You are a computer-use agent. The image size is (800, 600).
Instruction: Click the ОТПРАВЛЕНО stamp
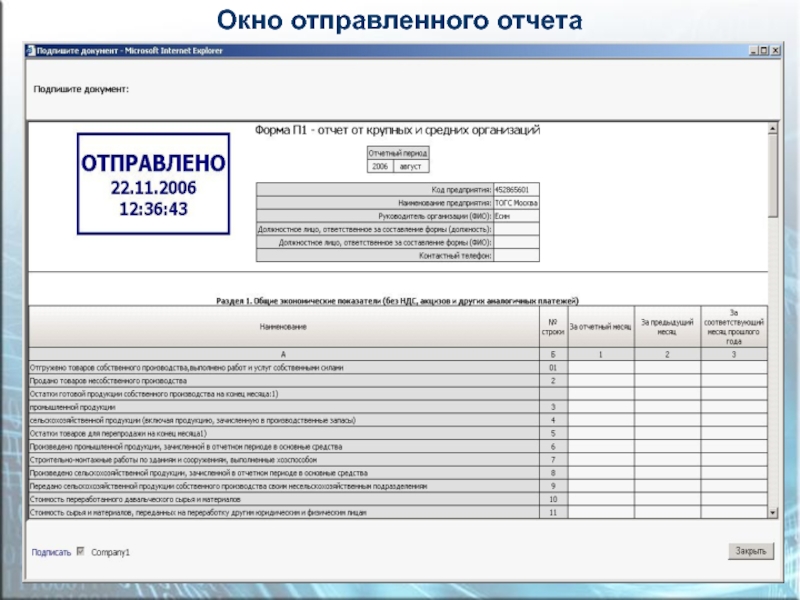pos(153,184)
